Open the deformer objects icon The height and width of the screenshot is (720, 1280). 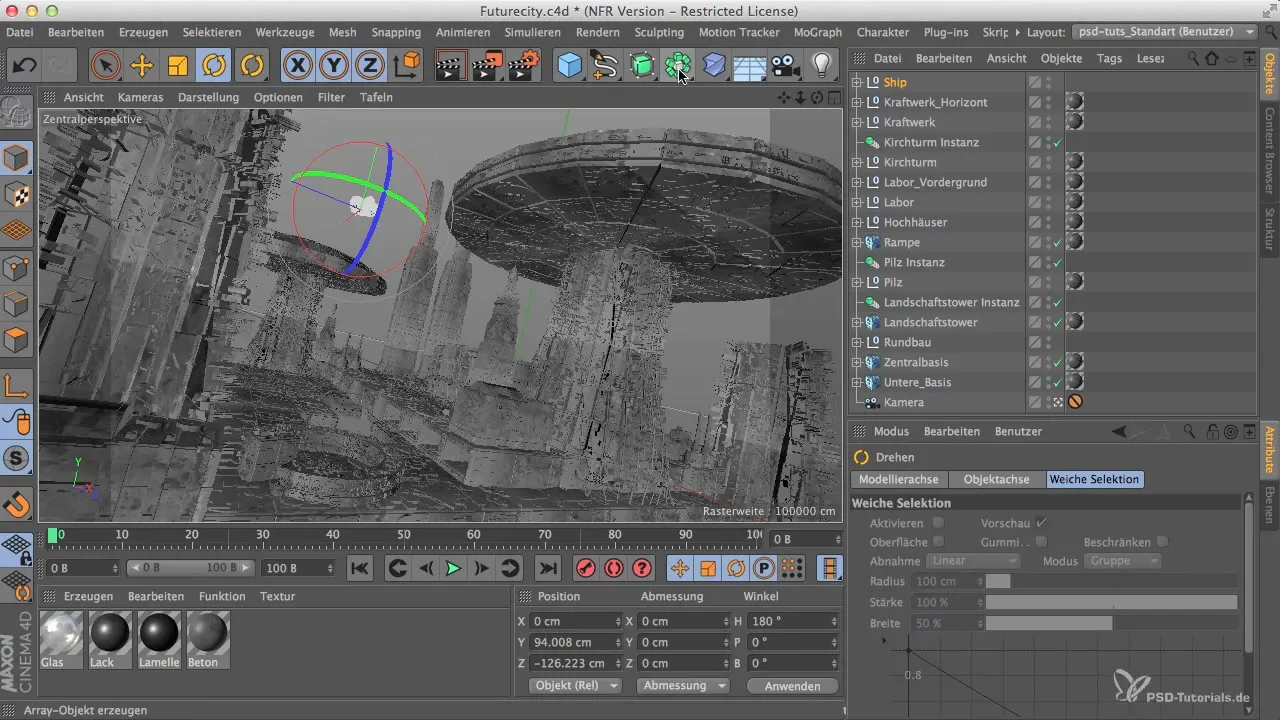713,66
